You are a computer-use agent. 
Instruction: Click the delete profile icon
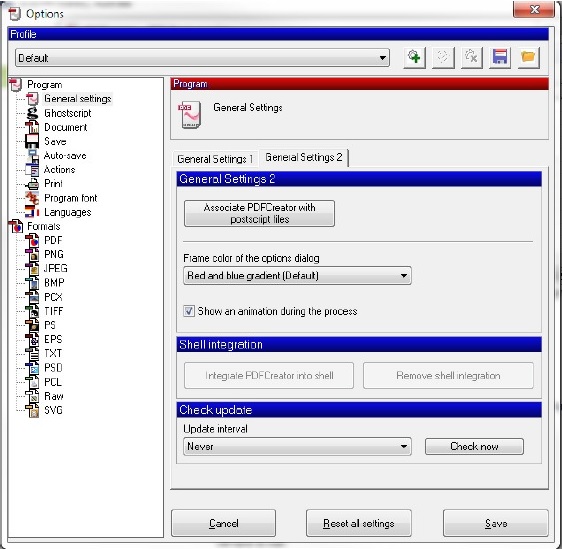(x=471, y=57)
